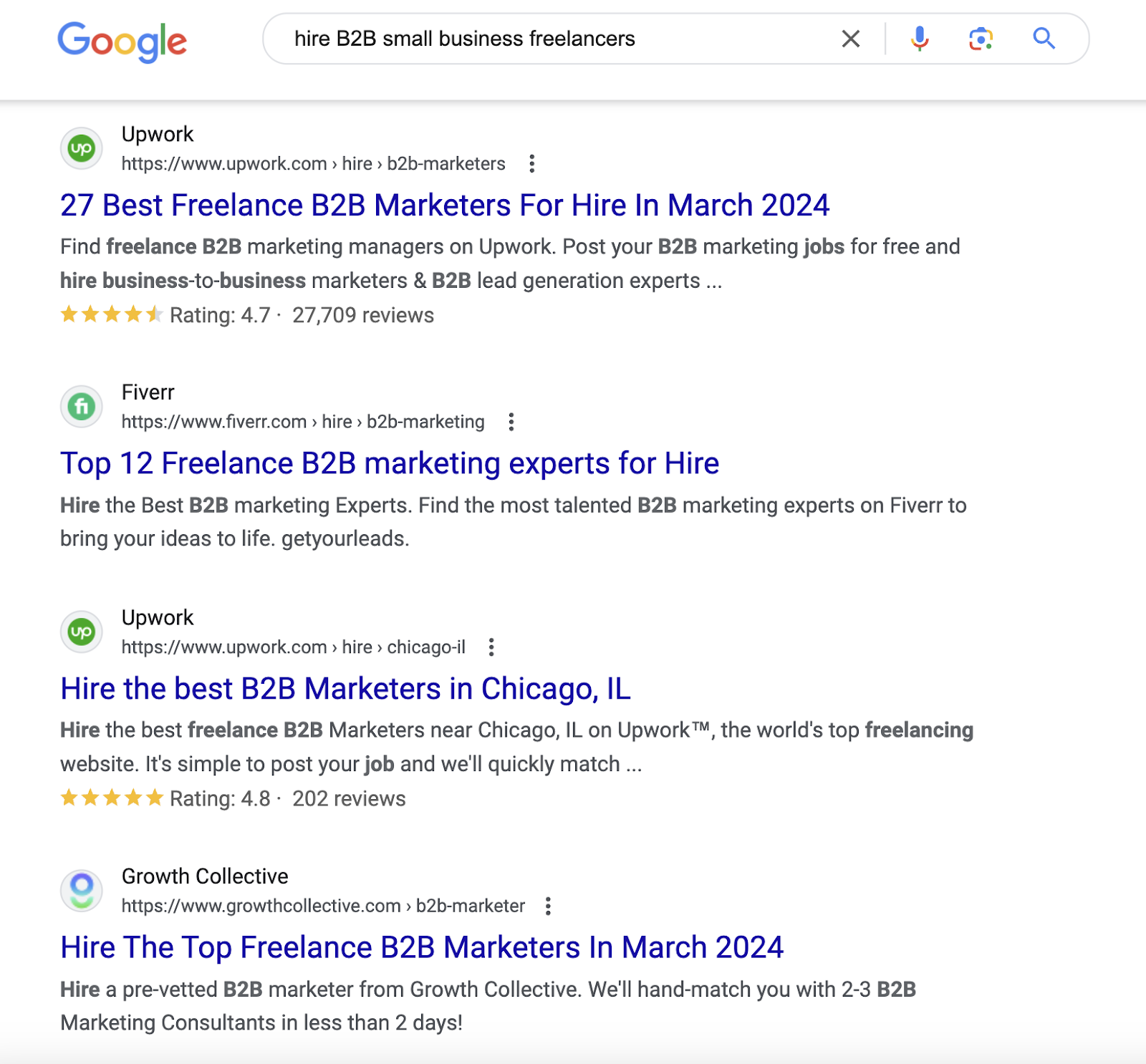The height and width of the screenshot is (1064, 1146).
Task: Click the Upwork favicon on the Chicago result
Action: [81, 632]
